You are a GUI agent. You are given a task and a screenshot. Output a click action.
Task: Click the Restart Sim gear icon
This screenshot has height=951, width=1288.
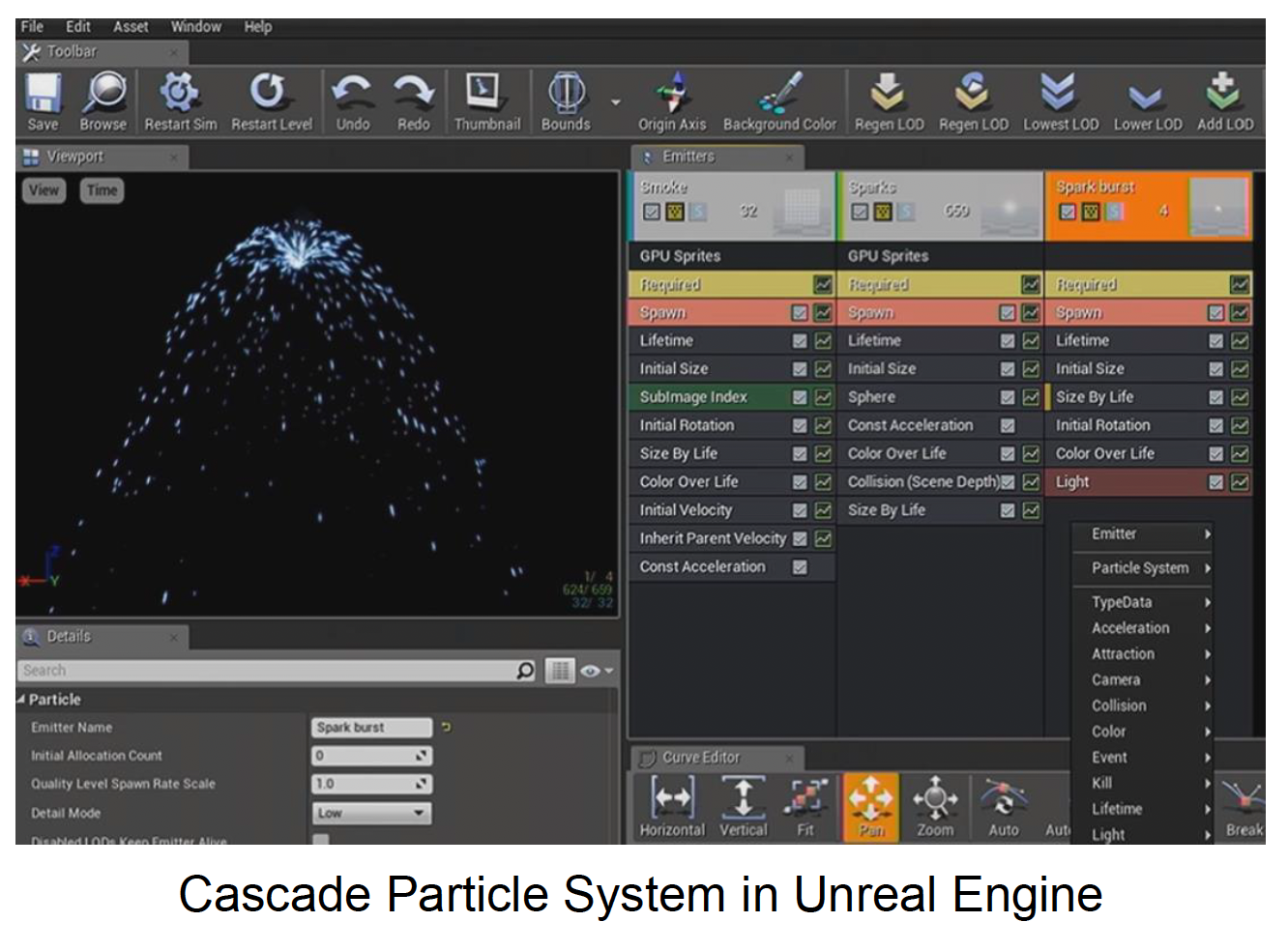(x=180, y=95)
